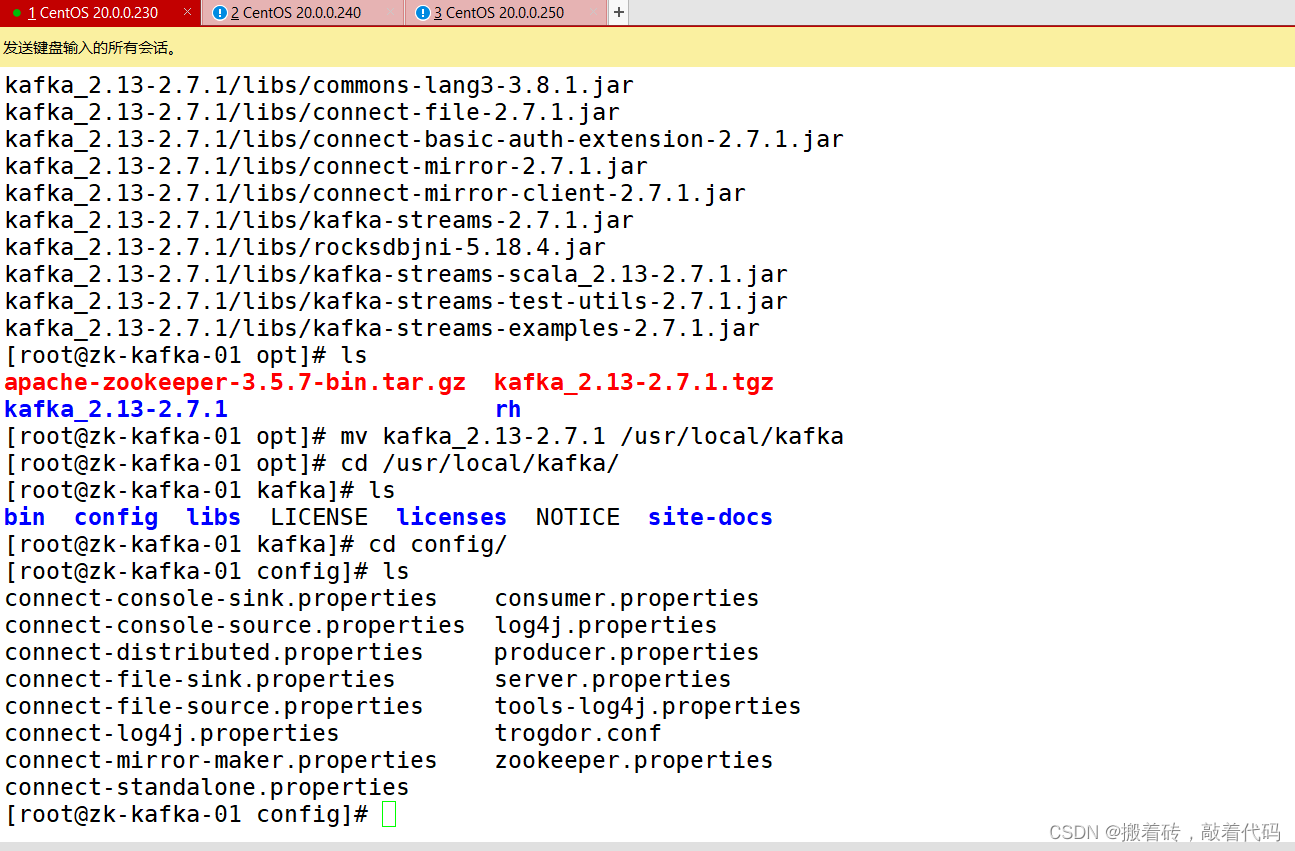Click the blue bin directory name
The image size is (1295, 851).
pyautogui.click(x=25, y=518)
